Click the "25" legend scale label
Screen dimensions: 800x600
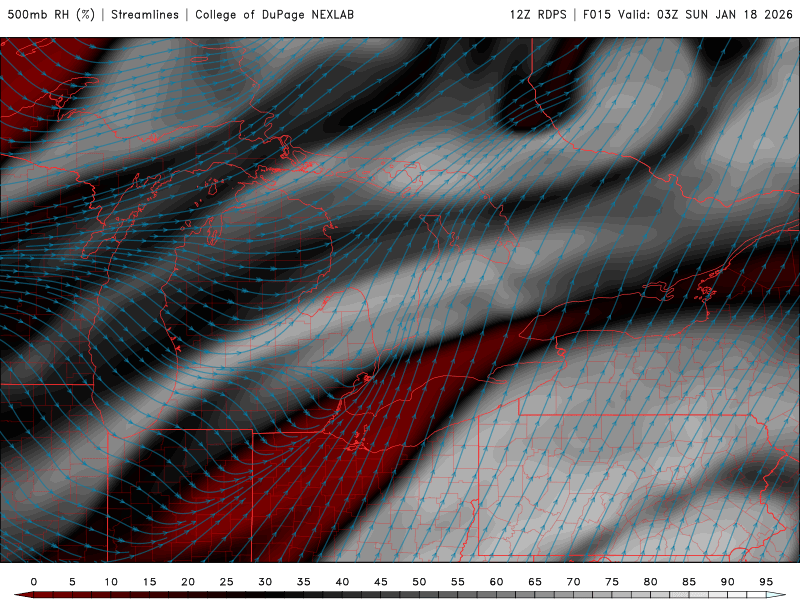click(227, 582)
